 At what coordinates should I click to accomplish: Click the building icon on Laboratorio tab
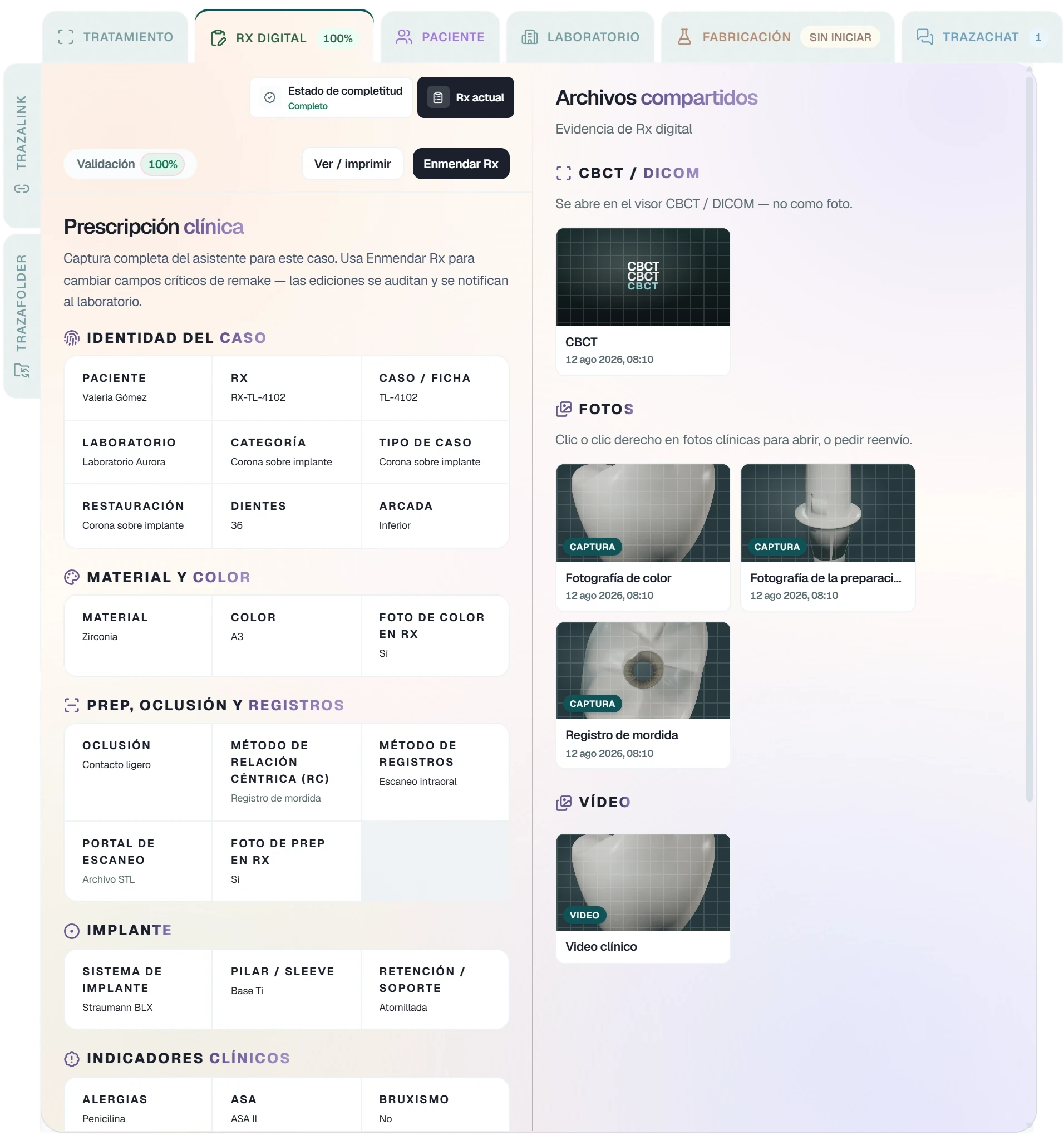530,37
